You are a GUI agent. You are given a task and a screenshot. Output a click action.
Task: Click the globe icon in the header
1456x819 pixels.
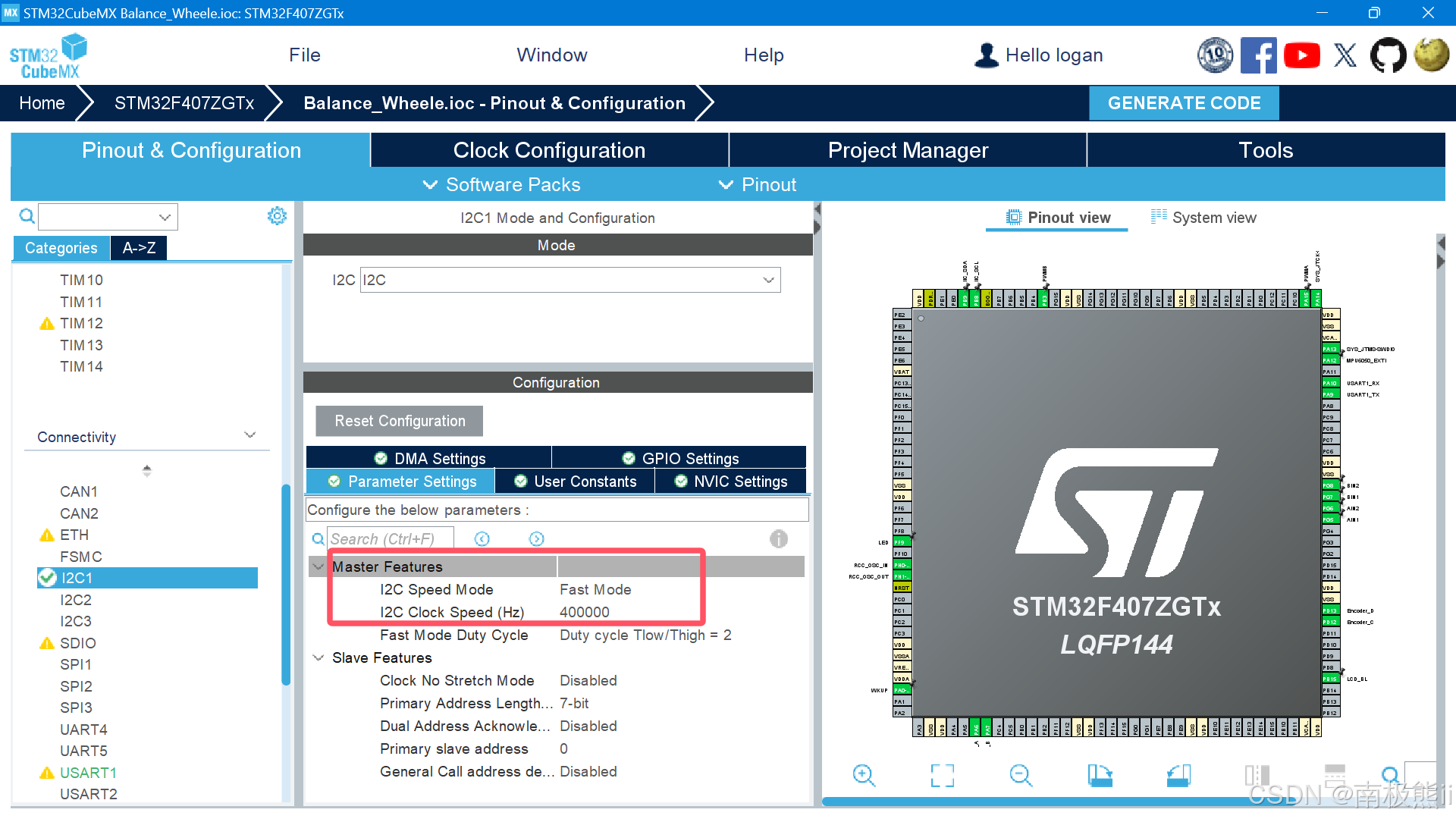(1431, 55)
